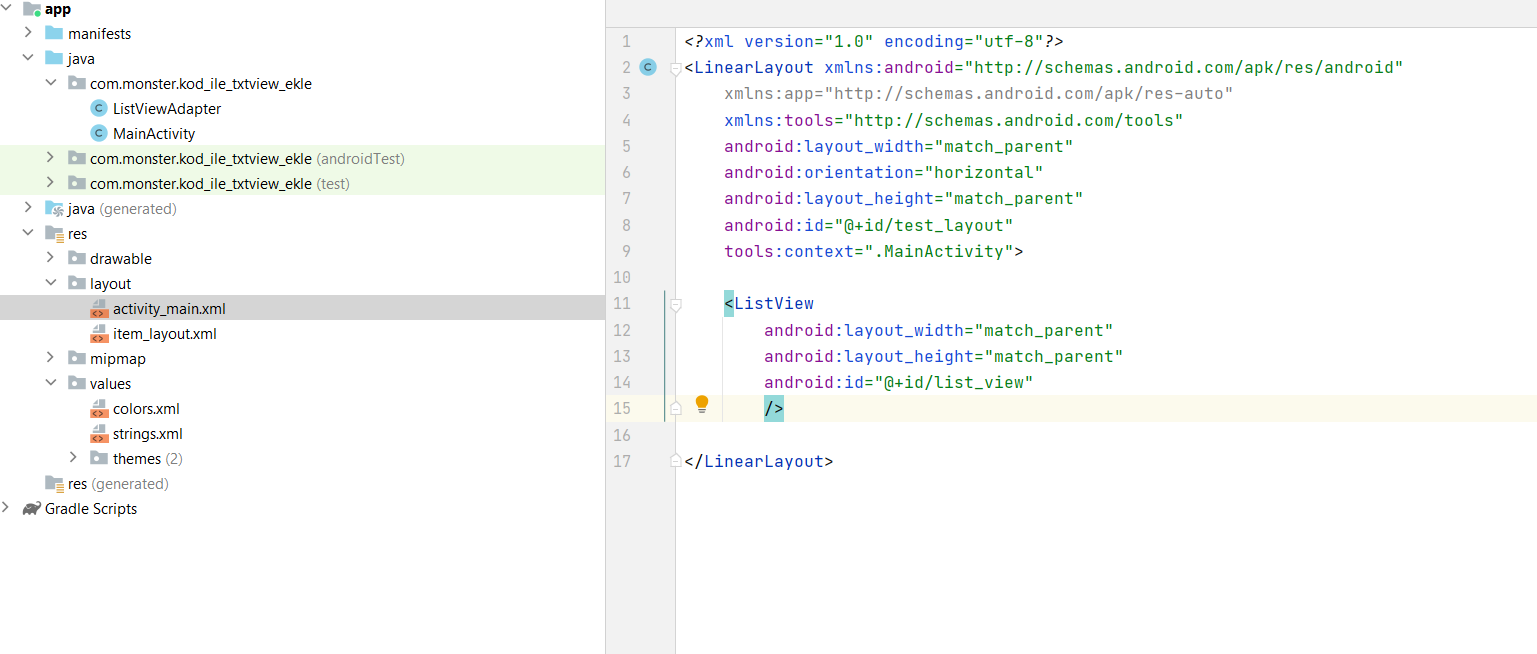Click the XML declaration on line 1
The height and width of the screenshot is (654, 1537).
(x=874, y=41)
